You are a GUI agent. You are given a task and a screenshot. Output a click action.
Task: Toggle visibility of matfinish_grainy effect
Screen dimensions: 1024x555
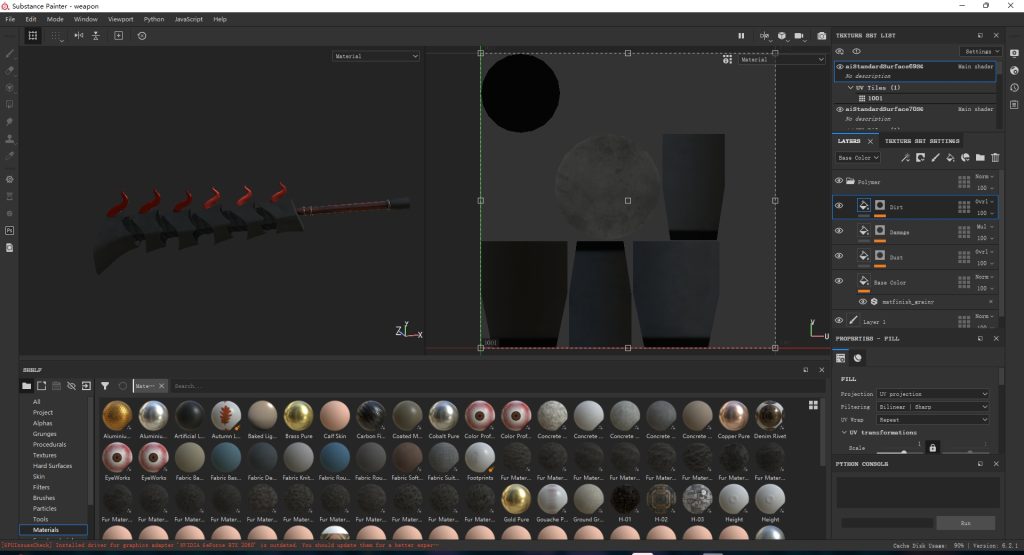click(x=863, y=302)
